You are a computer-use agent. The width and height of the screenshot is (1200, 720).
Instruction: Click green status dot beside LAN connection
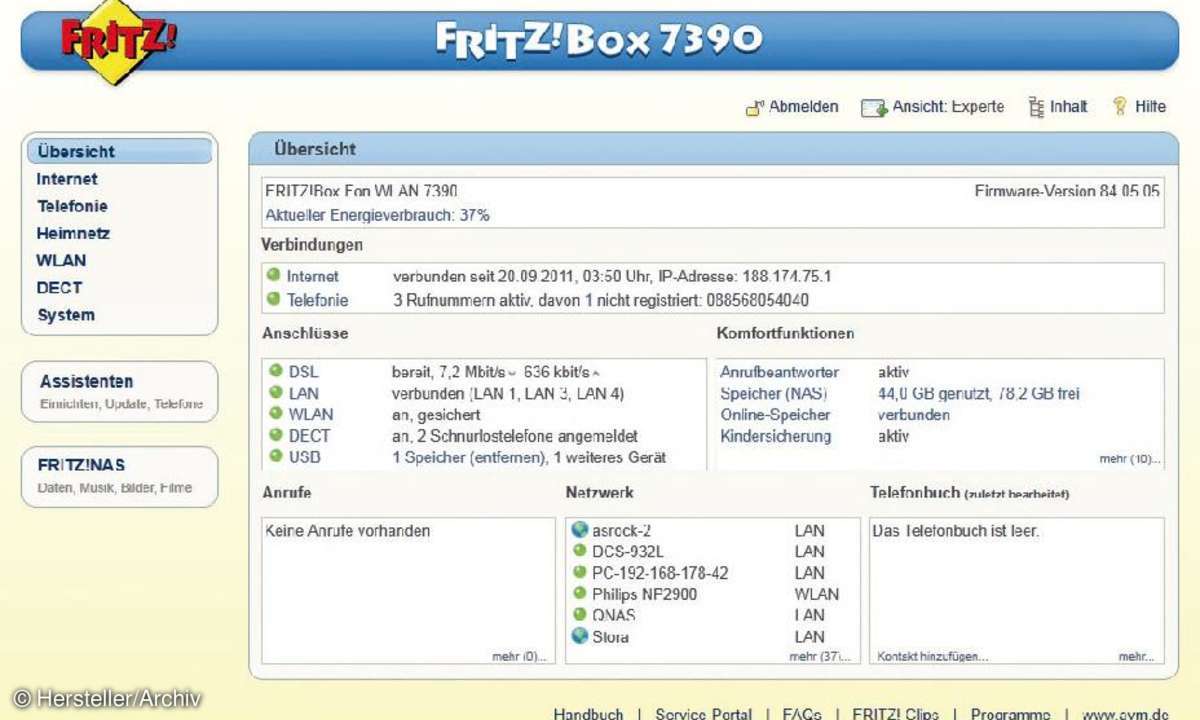point(275,392)
